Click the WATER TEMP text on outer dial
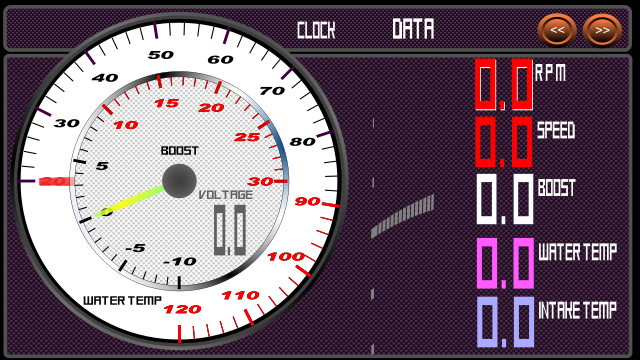 (x=122, y=301)
